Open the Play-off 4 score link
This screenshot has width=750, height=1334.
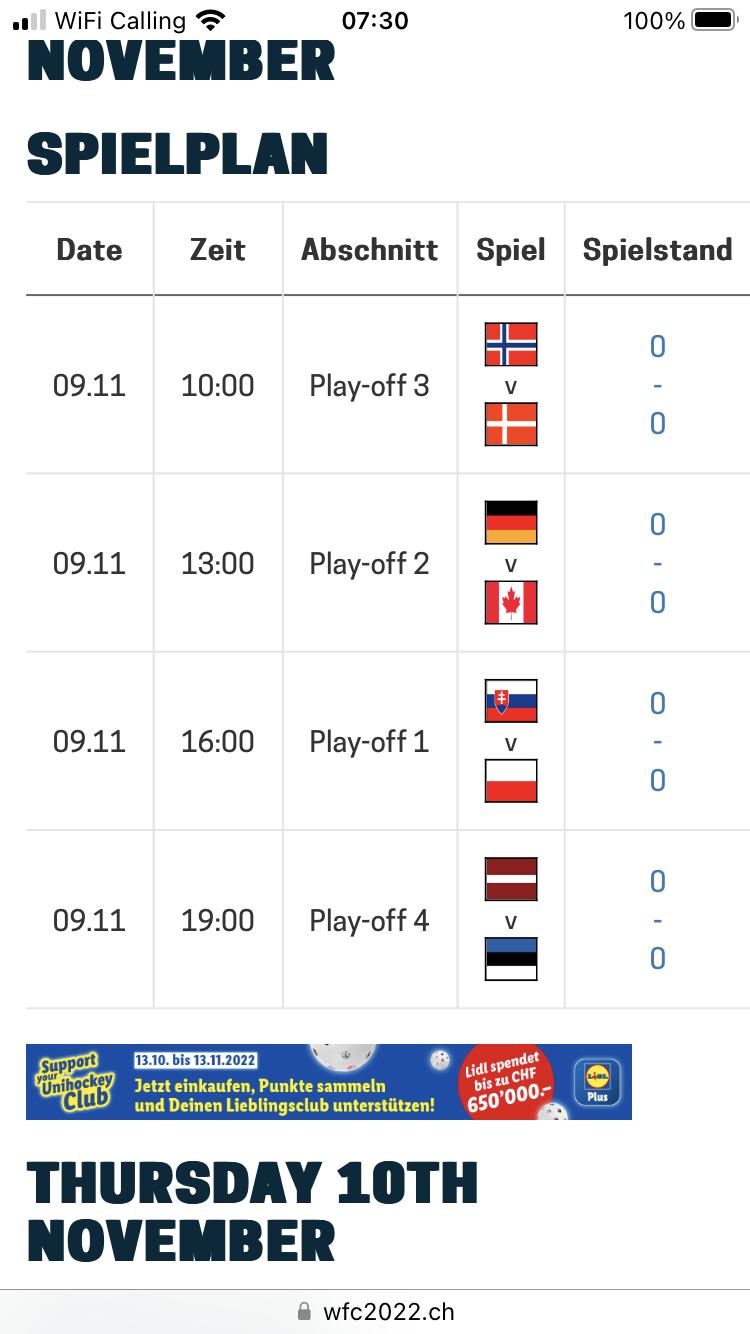click(657, 920)
